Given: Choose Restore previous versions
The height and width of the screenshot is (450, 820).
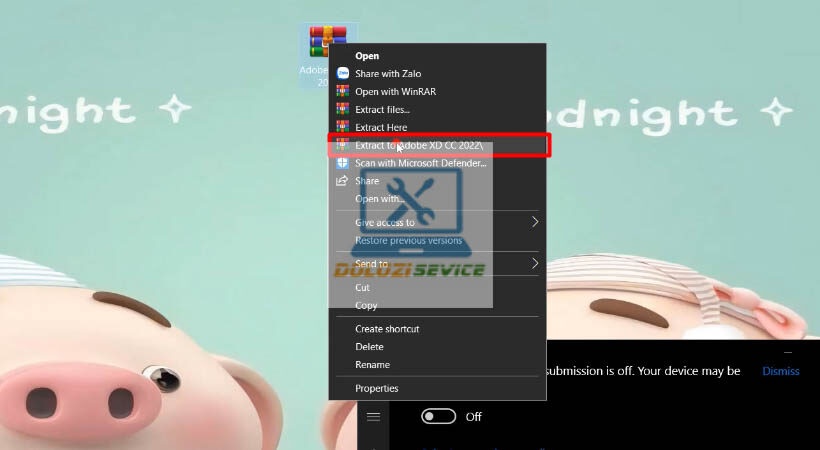Looking at the screenshot, I should (x=437, y=240).
